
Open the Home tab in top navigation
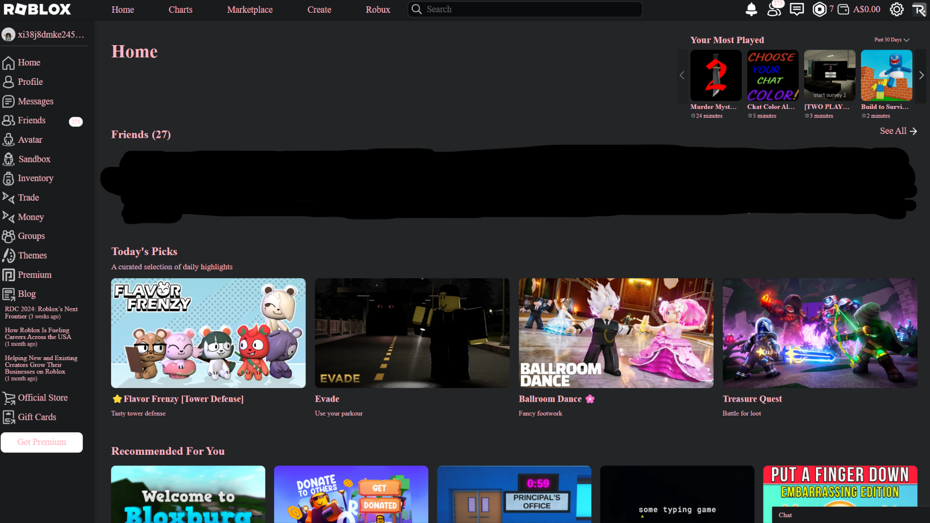[x=123, y=9]
